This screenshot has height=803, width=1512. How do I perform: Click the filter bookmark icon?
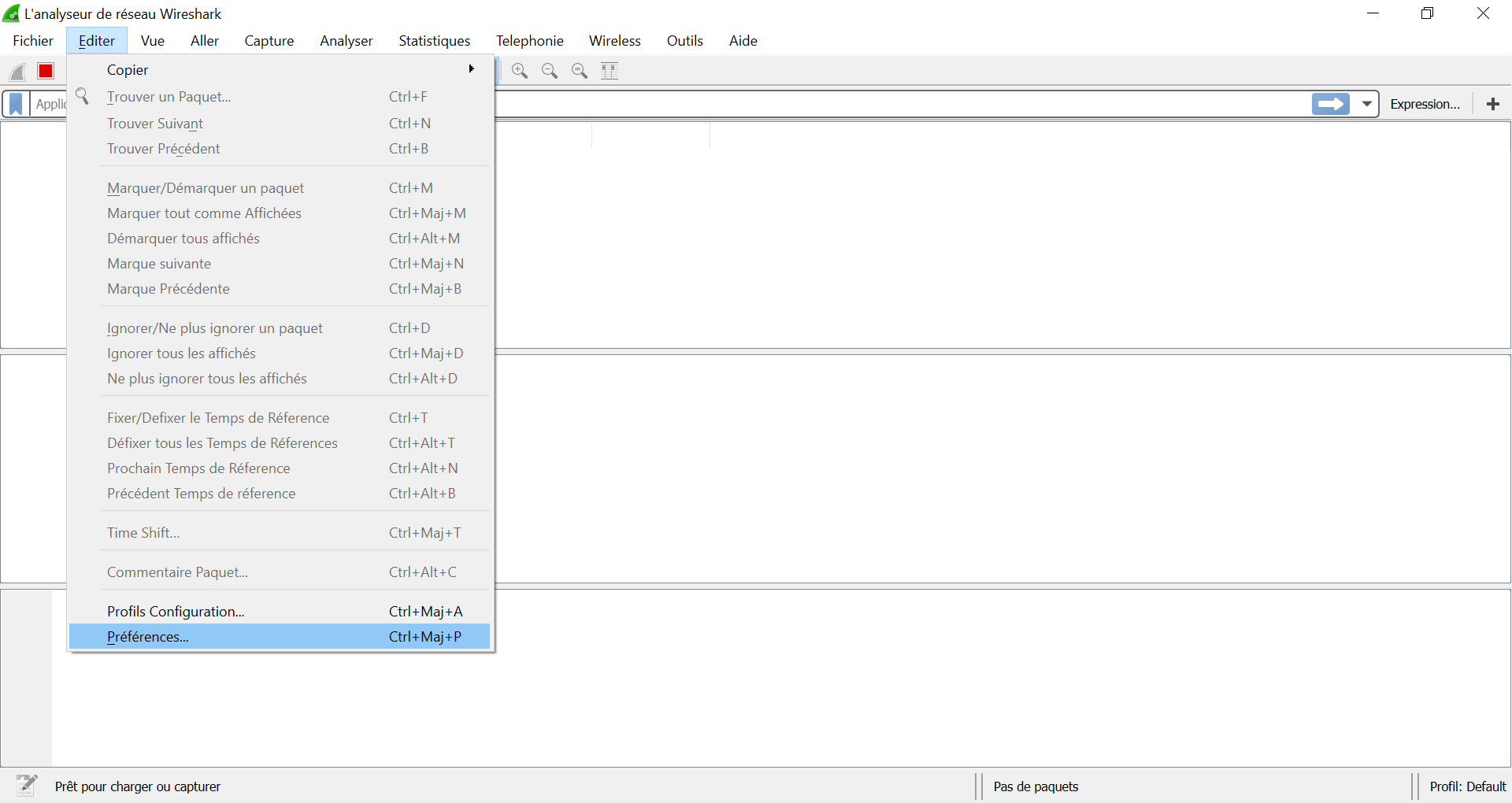tap(16, 104)
